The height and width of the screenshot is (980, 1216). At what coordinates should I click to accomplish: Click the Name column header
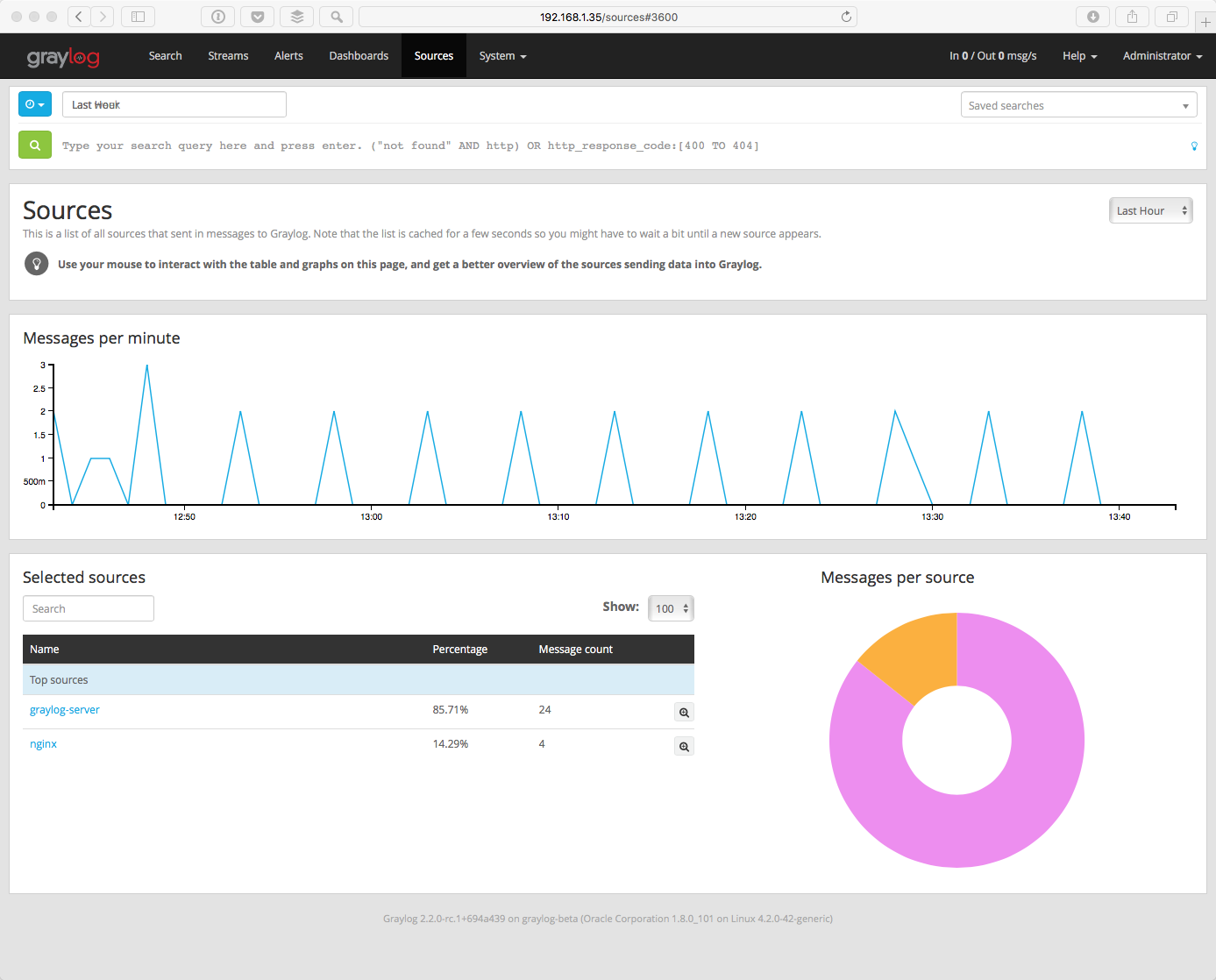point(45,650)
